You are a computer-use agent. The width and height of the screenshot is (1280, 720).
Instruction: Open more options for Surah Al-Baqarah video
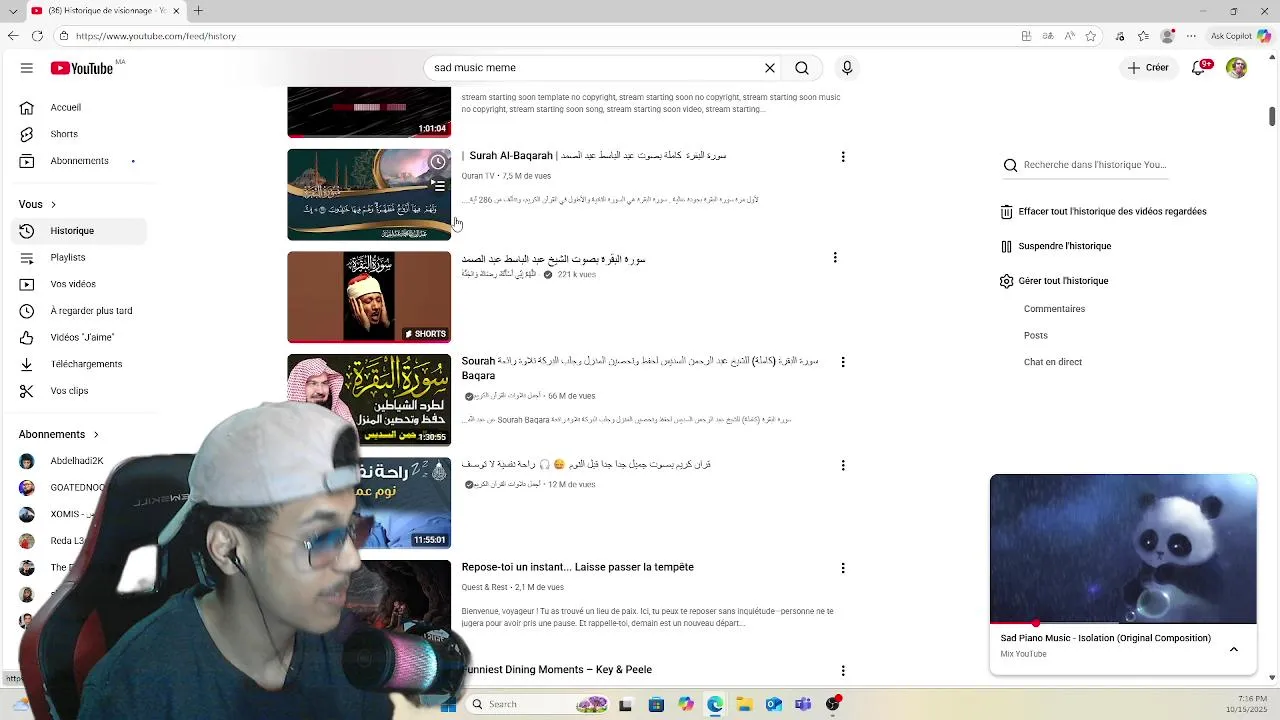843,156
